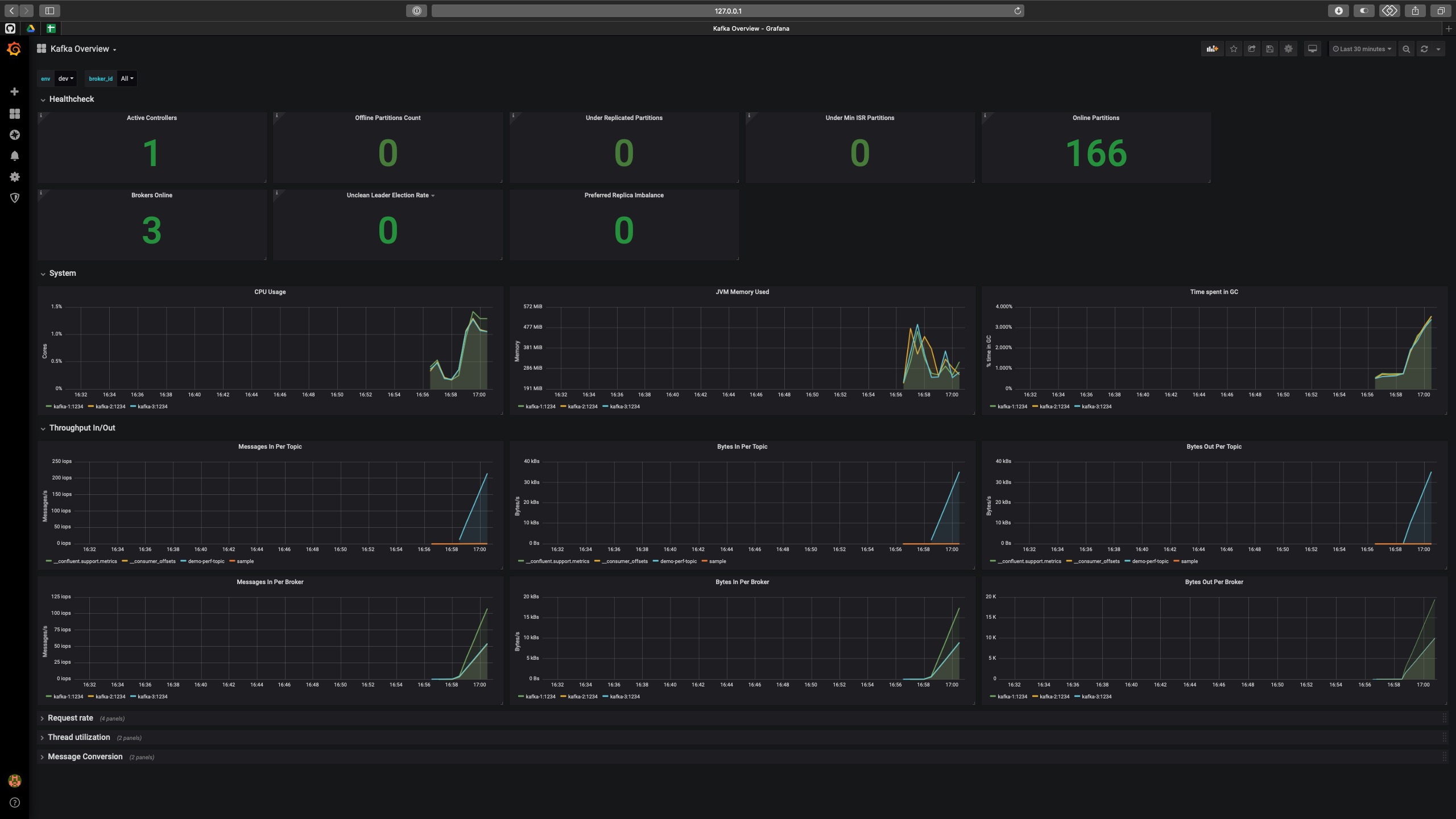Open dashboard settings gear in top toolbar
Viewport: 1456px width, 819px height.
click(x=1288, y=49)
